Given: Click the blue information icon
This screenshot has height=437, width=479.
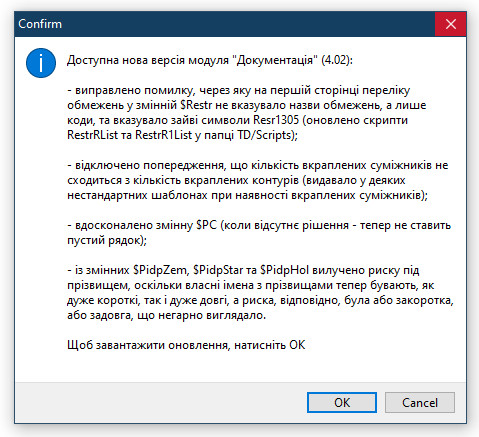Looking at the screenshot, I should (41, 63).
